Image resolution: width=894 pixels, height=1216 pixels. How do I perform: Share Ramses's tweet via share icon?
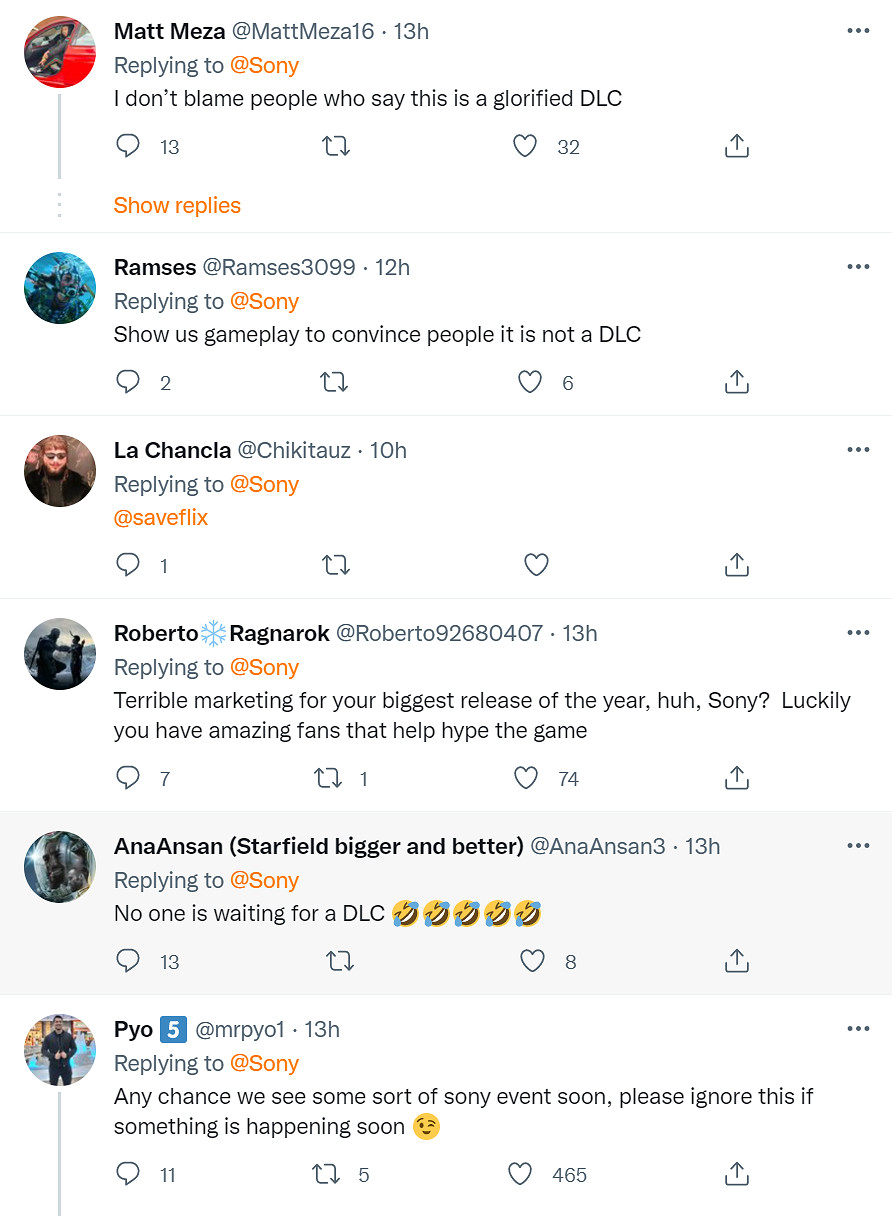(x=736, y=382)
